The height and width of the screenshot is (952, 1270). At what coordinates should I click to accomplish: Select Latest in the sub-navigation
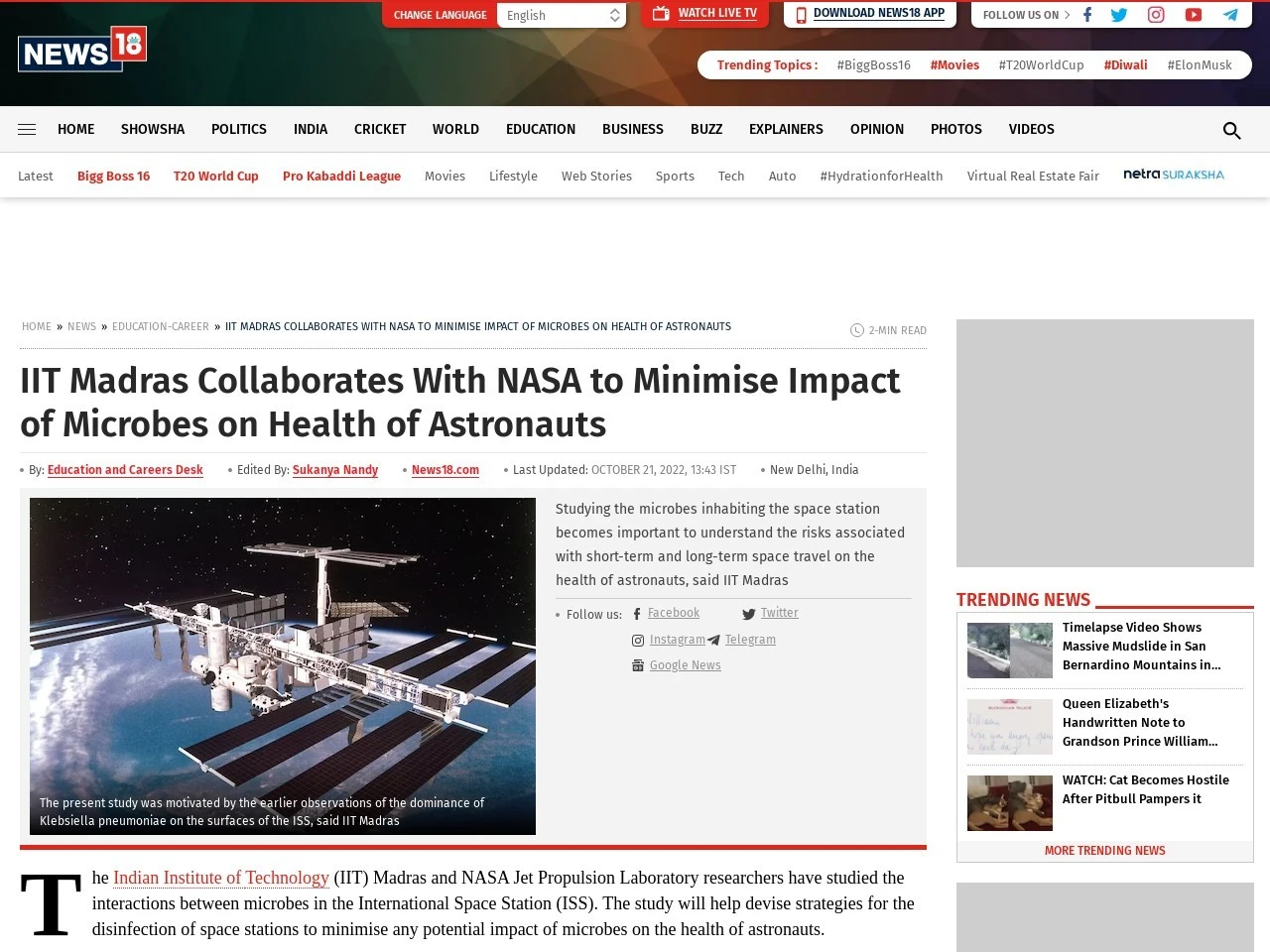[36, 176]
